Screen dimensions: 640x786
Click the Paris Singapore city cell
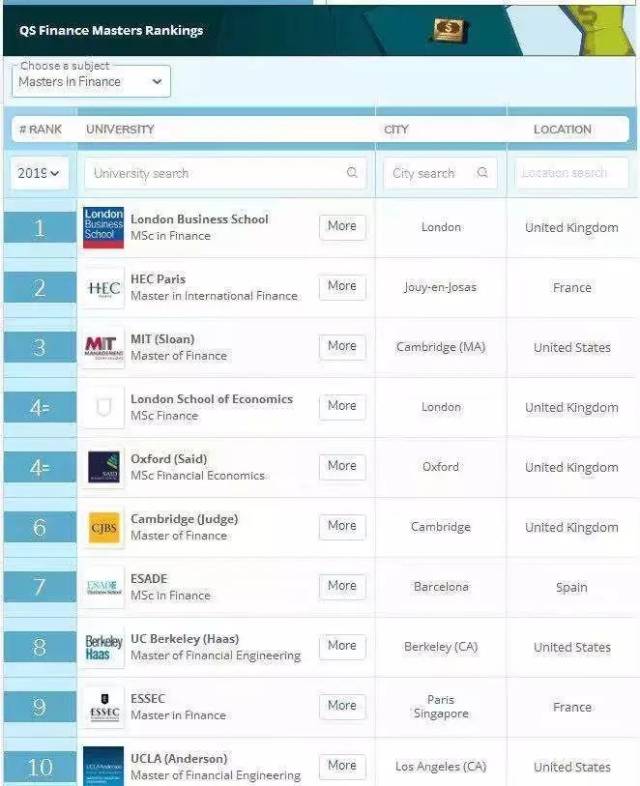(441, 706)
